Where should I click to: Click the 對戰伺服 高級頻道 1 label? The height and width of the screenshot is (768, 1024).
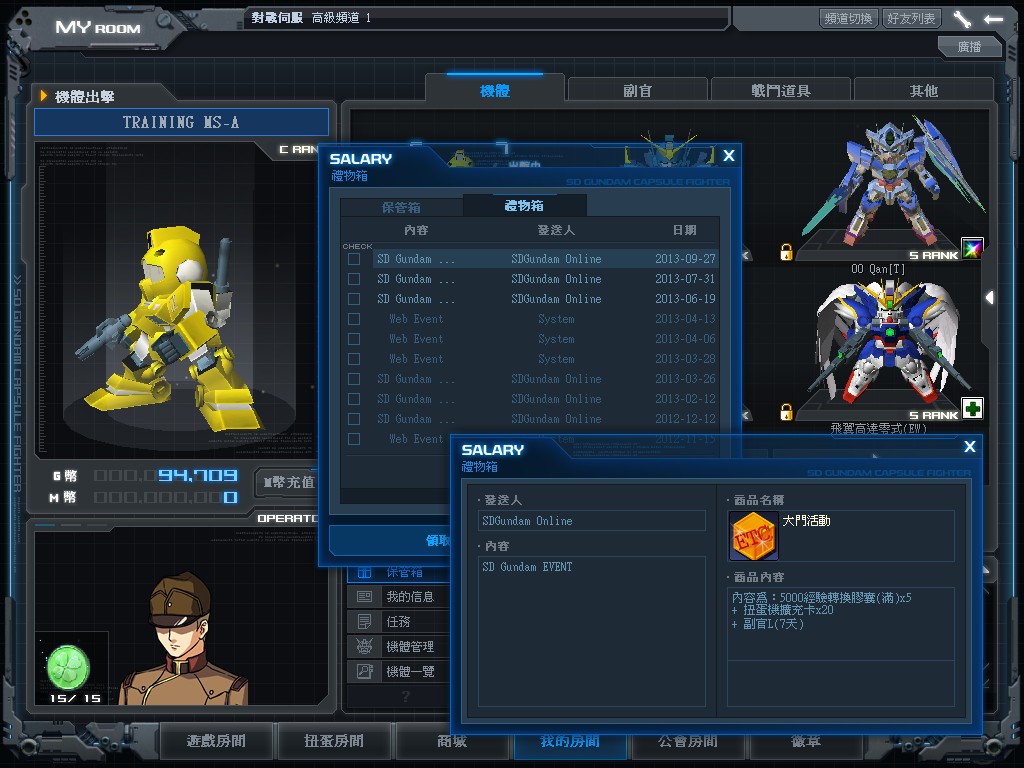[x=311, y=18]
